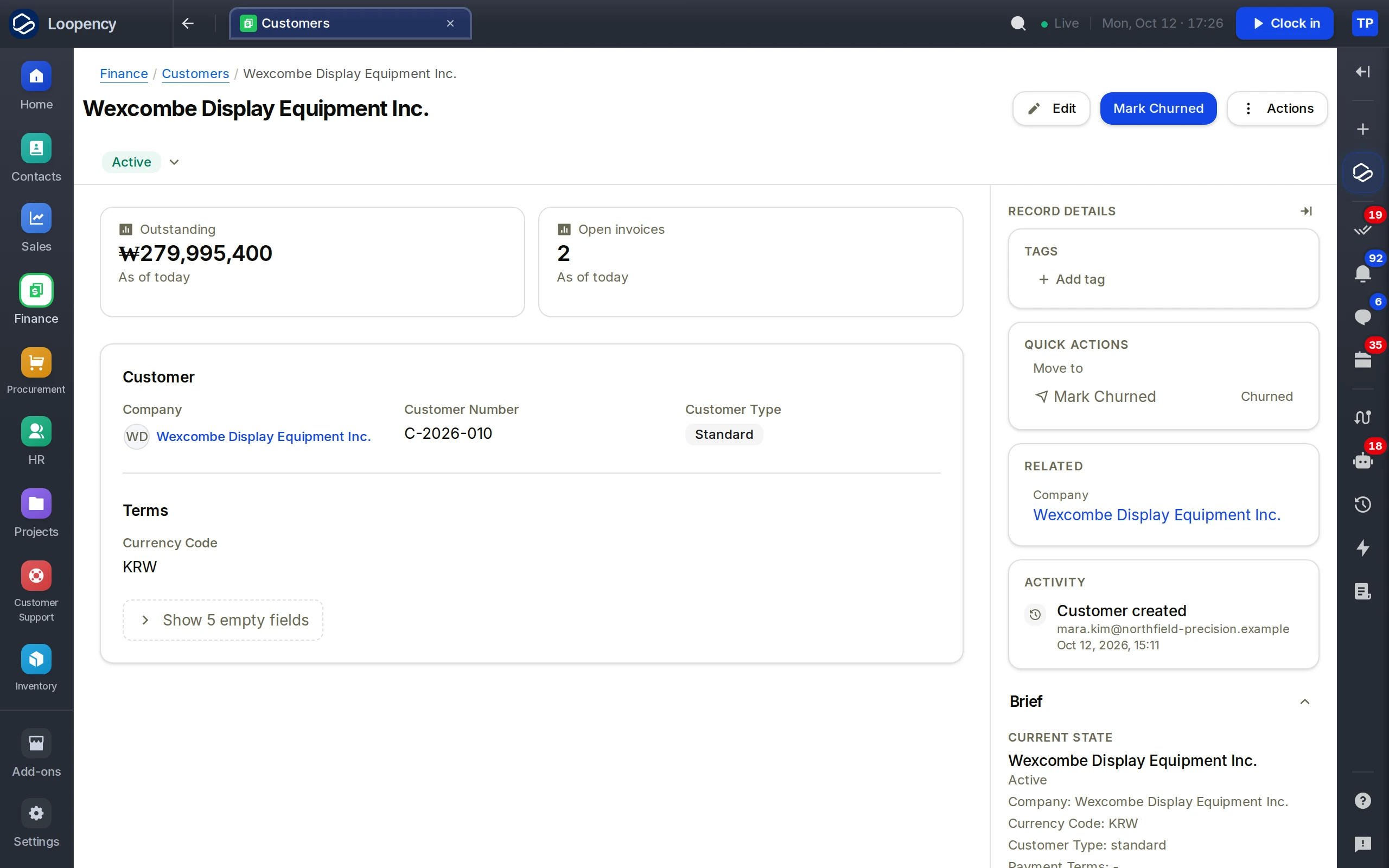Open the Finance module

(36, 300)
